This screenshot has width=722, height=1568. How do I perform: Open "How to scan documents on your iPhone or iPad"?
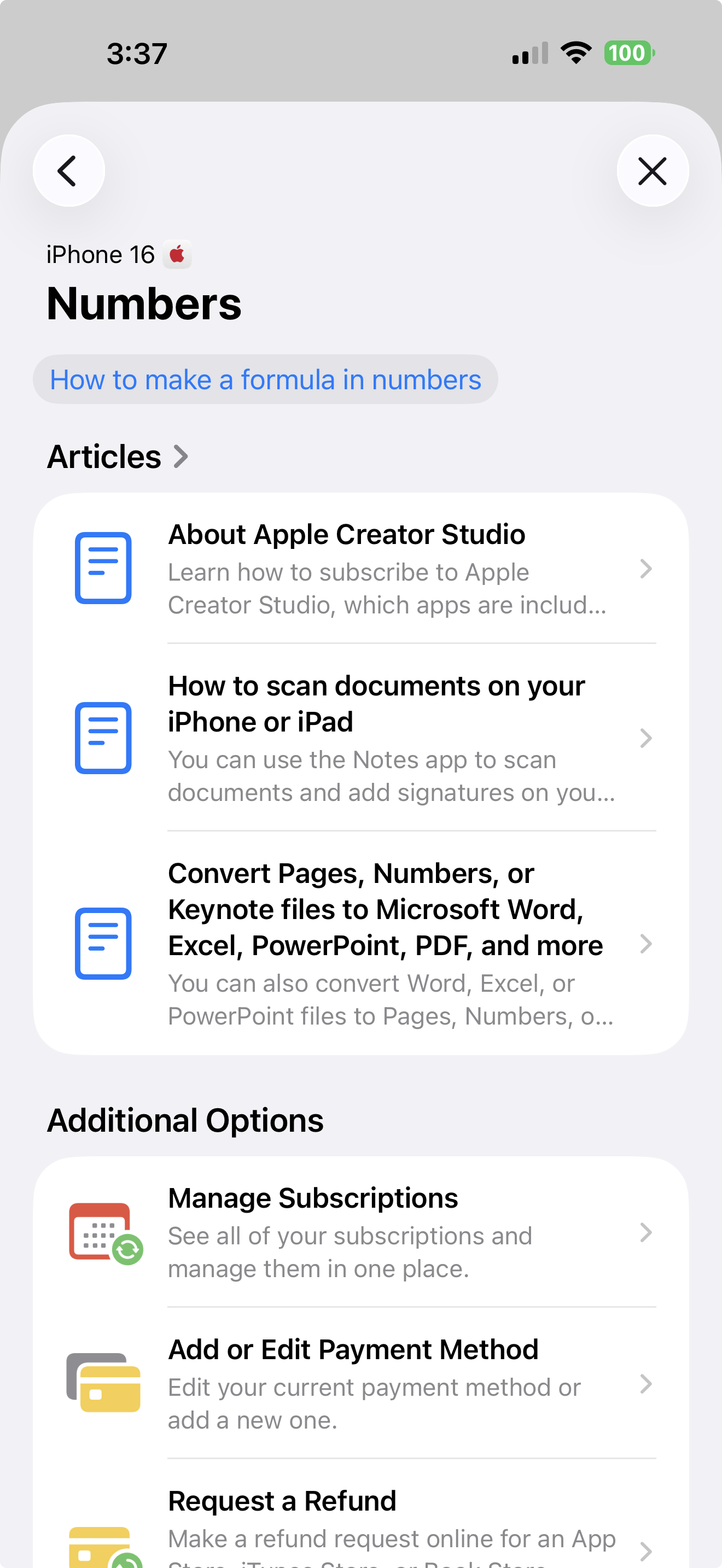coord(376,704)
